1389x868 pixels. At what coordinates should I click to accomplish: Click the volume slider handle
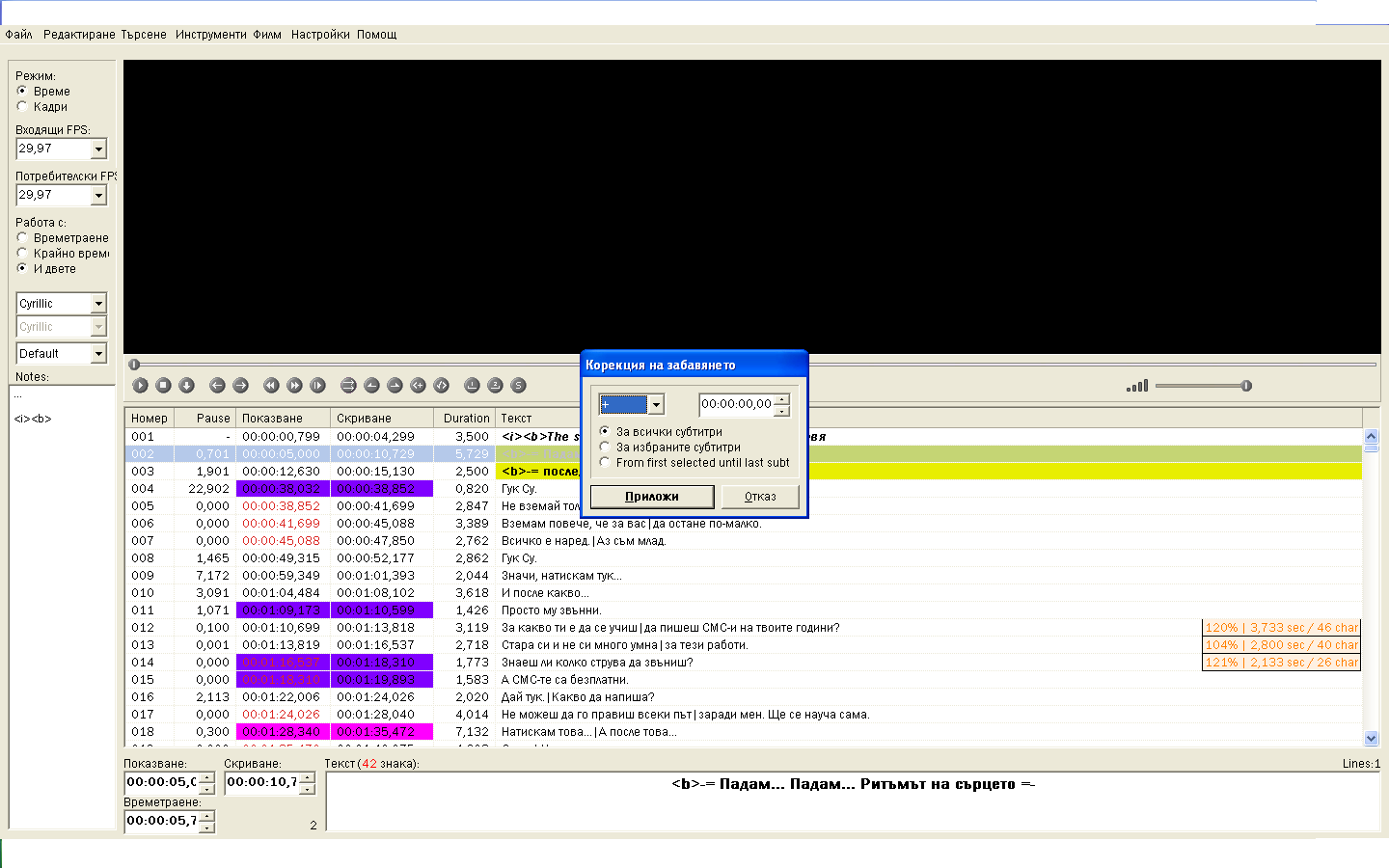pos(1246,386)
